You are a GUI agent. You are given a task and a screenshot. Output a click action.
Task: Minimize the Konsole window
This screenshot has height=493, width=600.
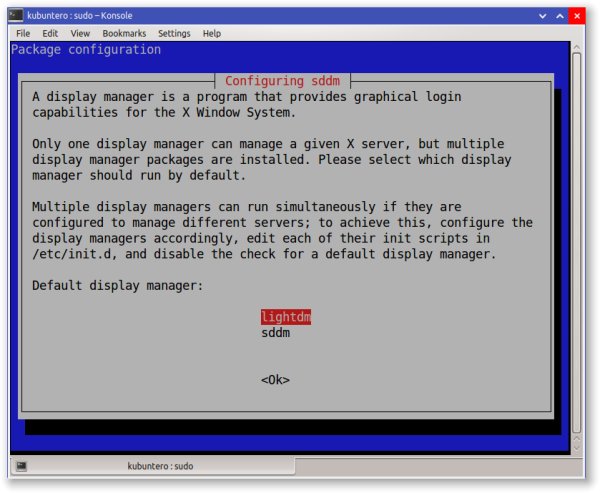click(542, 16)
